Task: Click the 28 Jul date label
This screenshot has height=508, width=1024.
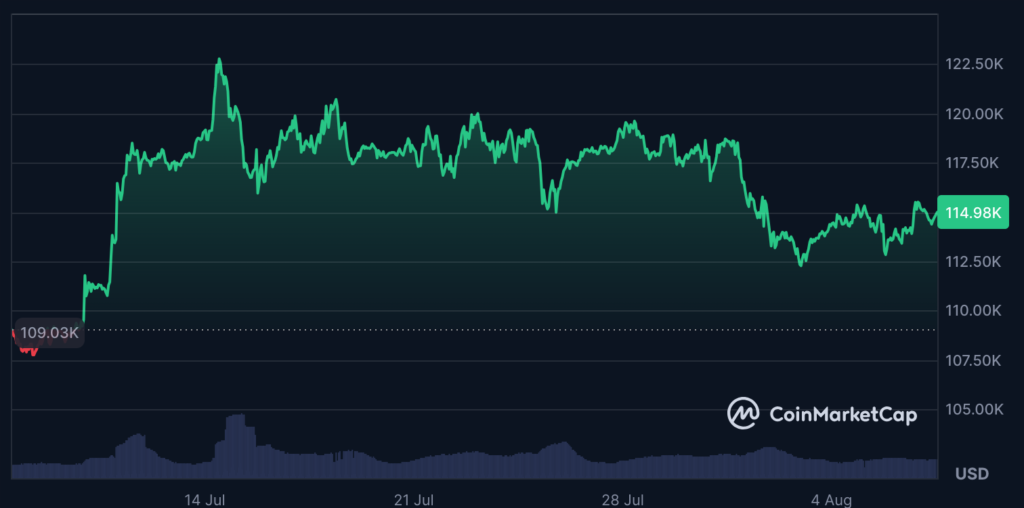Action: (x=624, y=498)
